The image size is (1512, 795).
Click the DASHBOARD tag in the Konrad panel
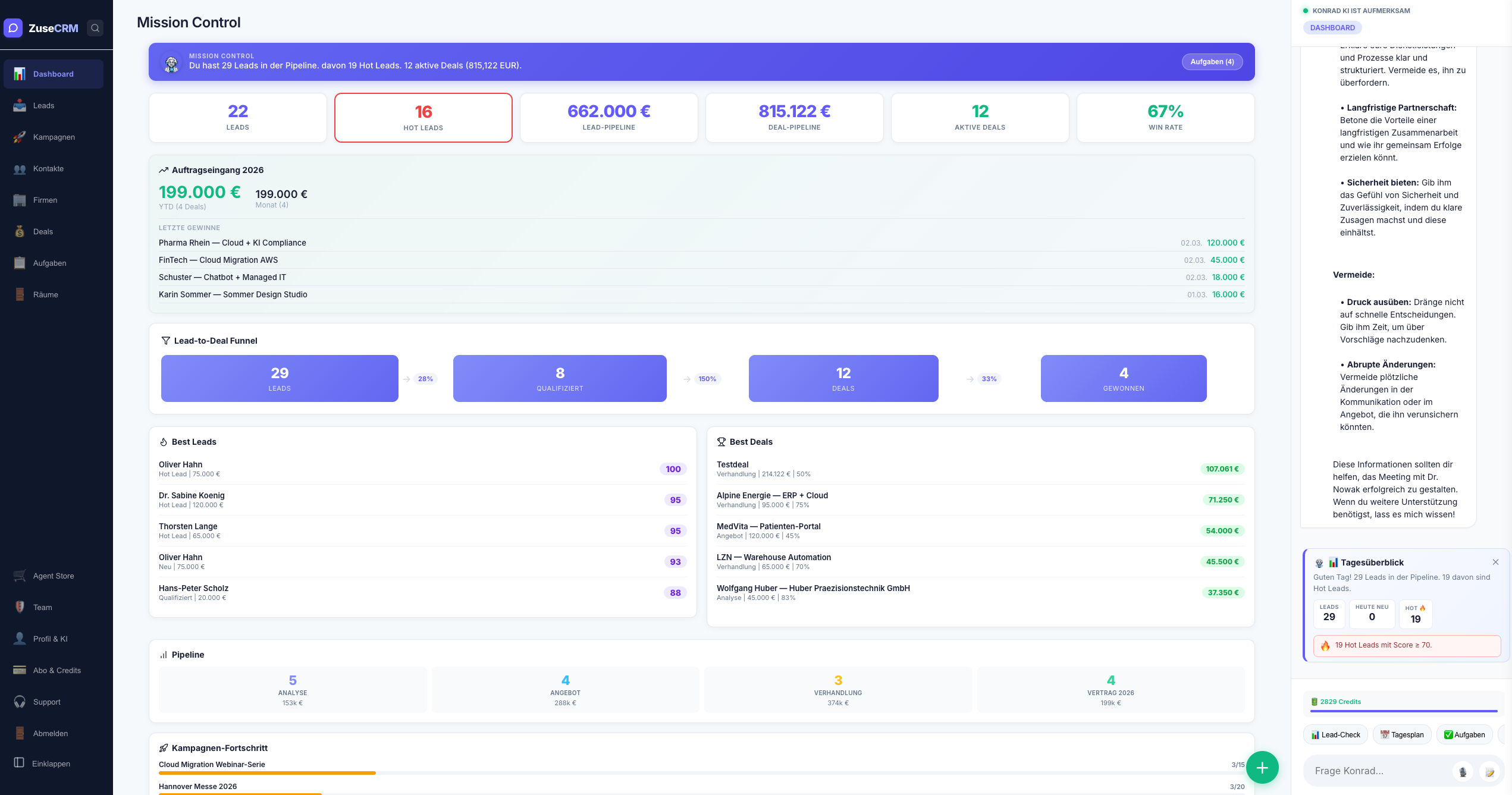(1332, 27)
